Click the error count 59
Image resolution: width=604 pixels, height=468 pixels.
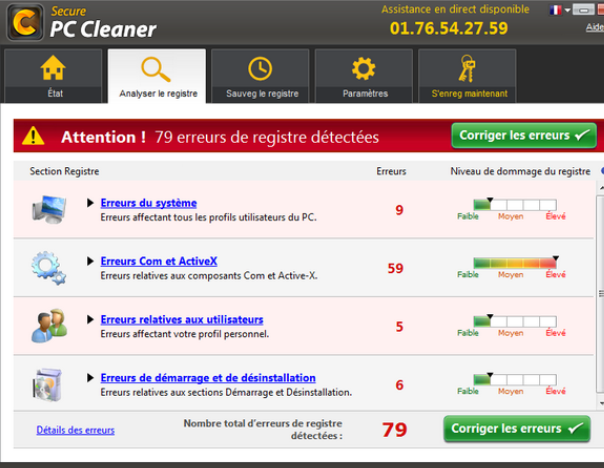[396, 268]
